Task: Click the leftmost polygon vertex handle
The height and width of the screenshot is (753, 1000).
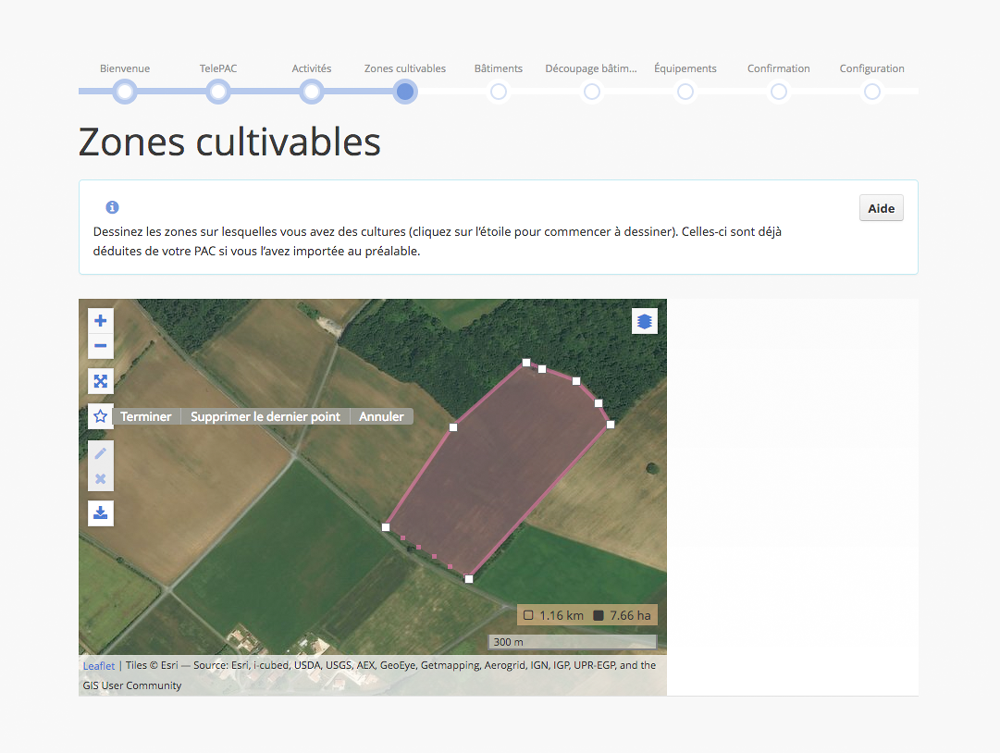Action: click(385, 527)
